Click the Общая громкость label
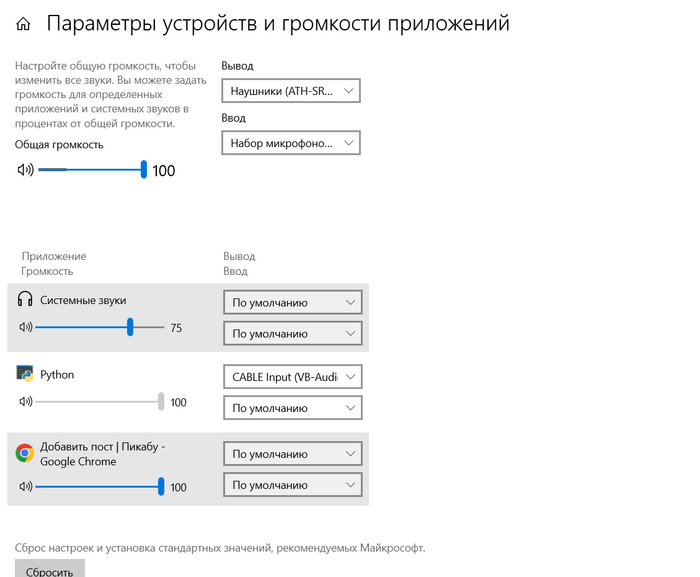The image size is (700, 577). tap(59, 145)
